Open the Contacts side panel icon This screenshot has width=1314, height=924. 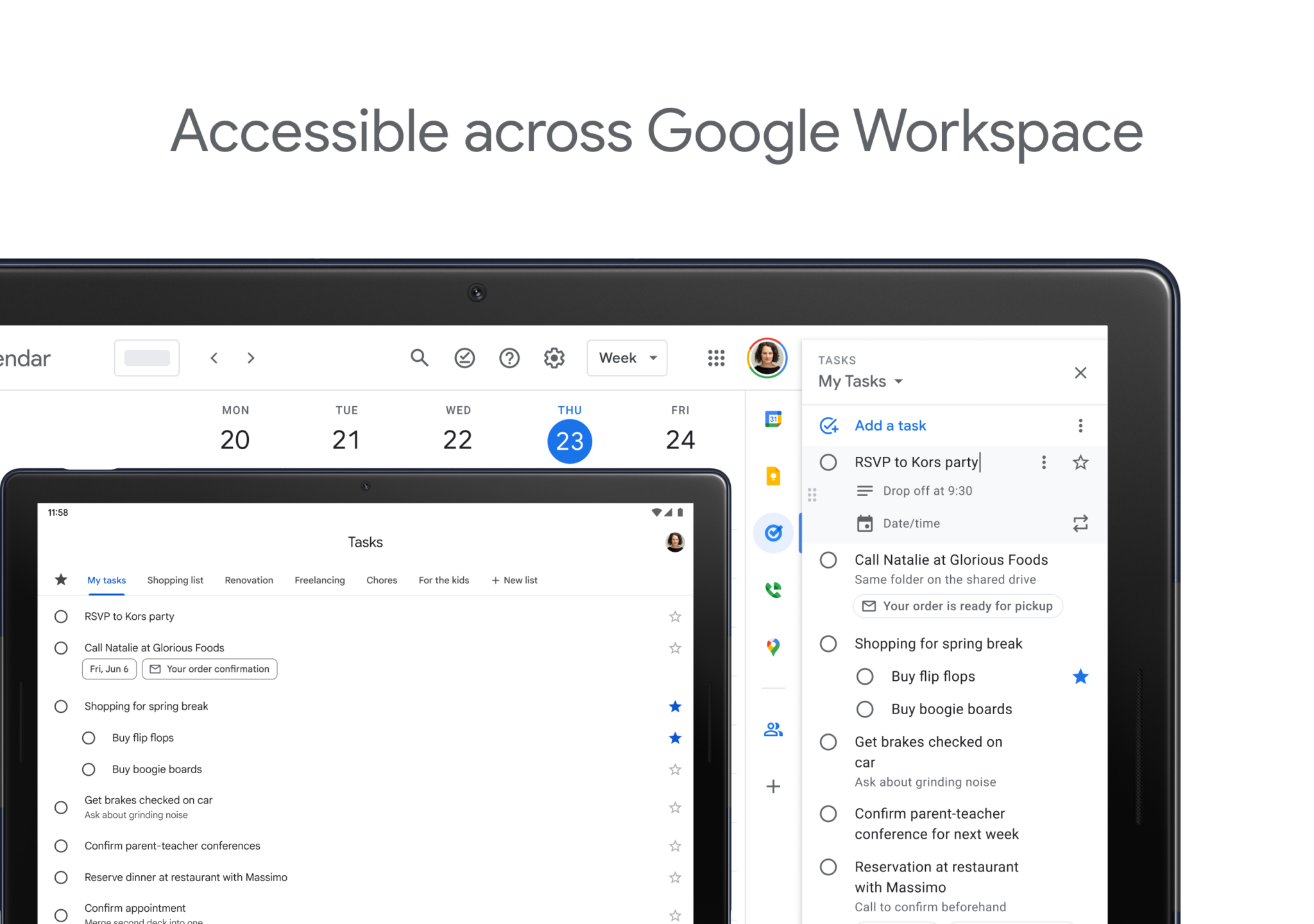pyautogui.click(x=773, y=730)
